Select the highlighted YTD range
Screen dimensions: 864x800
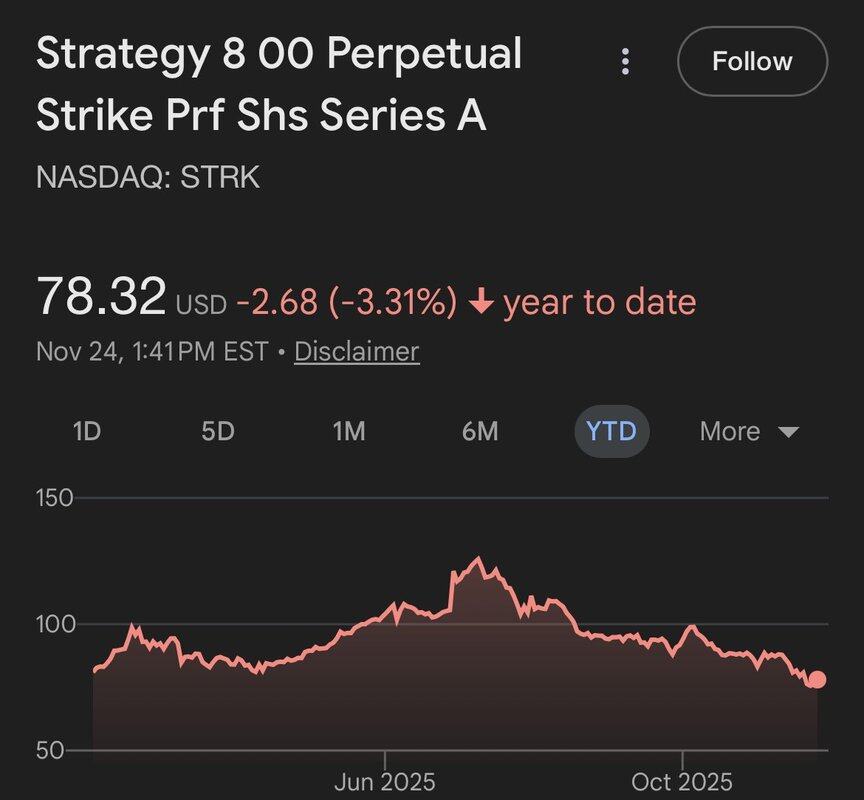[x=611, y=432]
